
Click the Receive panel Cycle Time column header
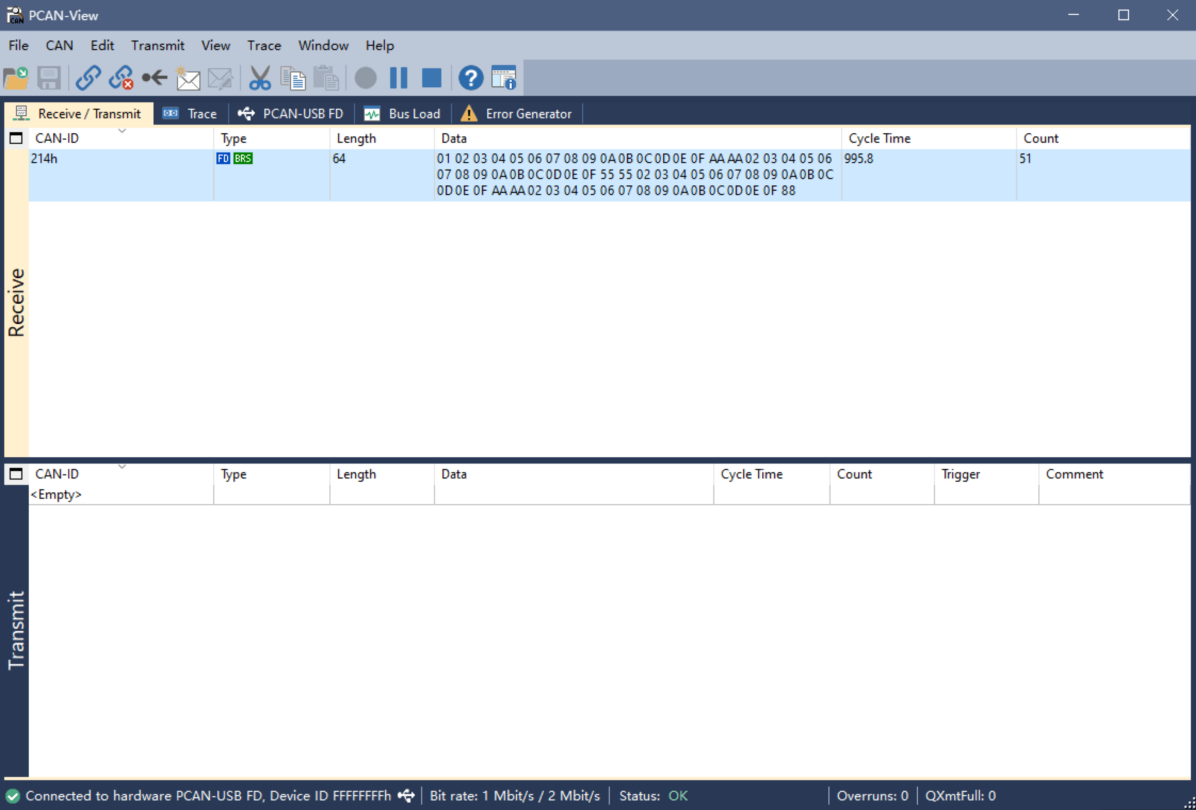pos(929,139)
